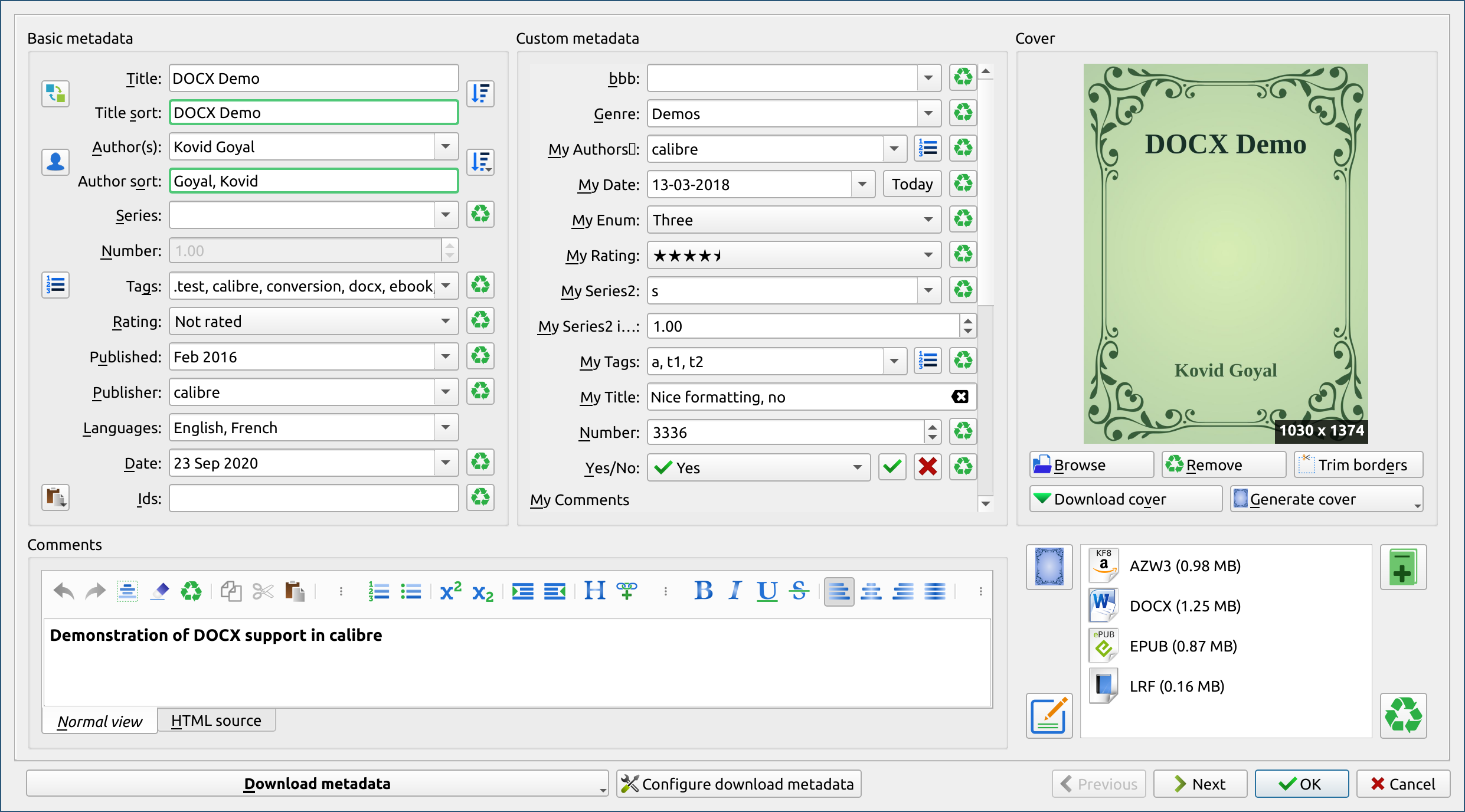Viewport: 1465px width, 812px height.
Task: Click the automatic title sort icon
Action: tap(480, 94)
